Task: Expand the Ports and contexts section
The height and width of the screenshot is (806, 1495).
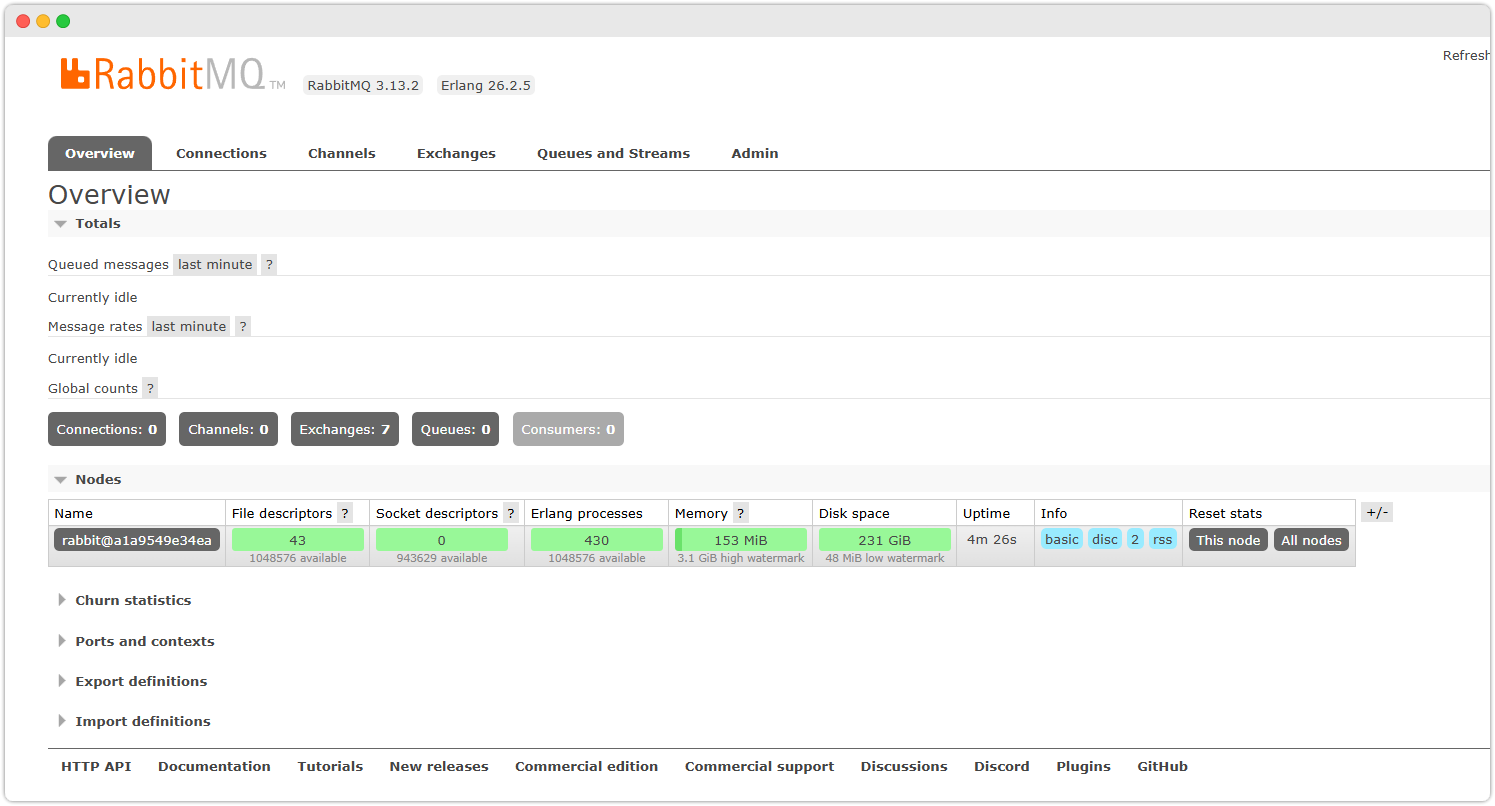Action: (x=136, y=641)
